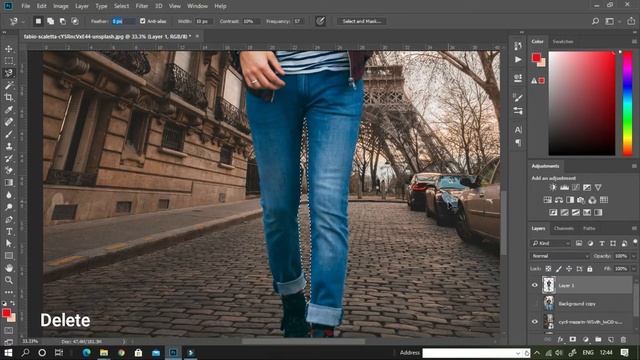The width and height of the screenshot is (640, 360).
Task: Select the Crop tool
Action: point(9,98)
